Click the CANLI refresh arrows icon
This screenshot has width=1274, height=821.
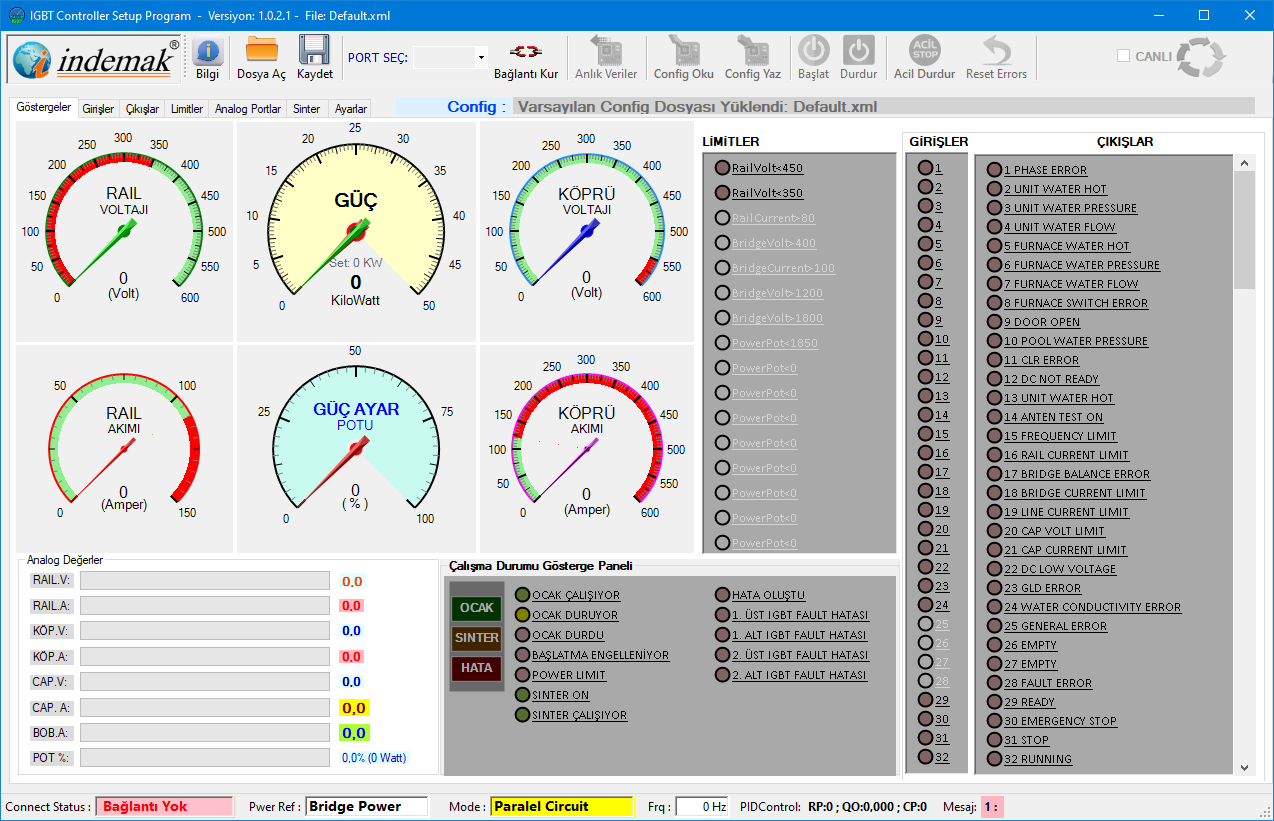click(1202, 57)
